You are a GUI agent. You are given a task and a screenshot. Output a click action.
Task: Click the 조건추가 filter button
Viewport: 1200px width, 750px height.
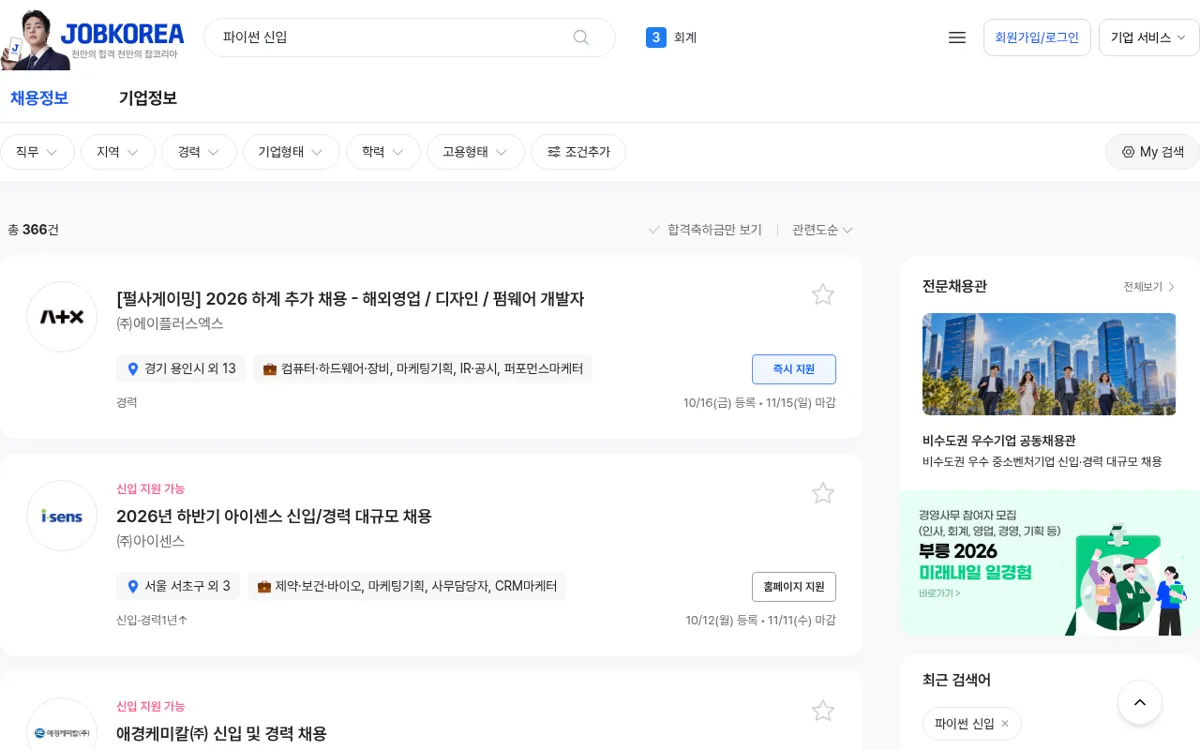point(578,152)
